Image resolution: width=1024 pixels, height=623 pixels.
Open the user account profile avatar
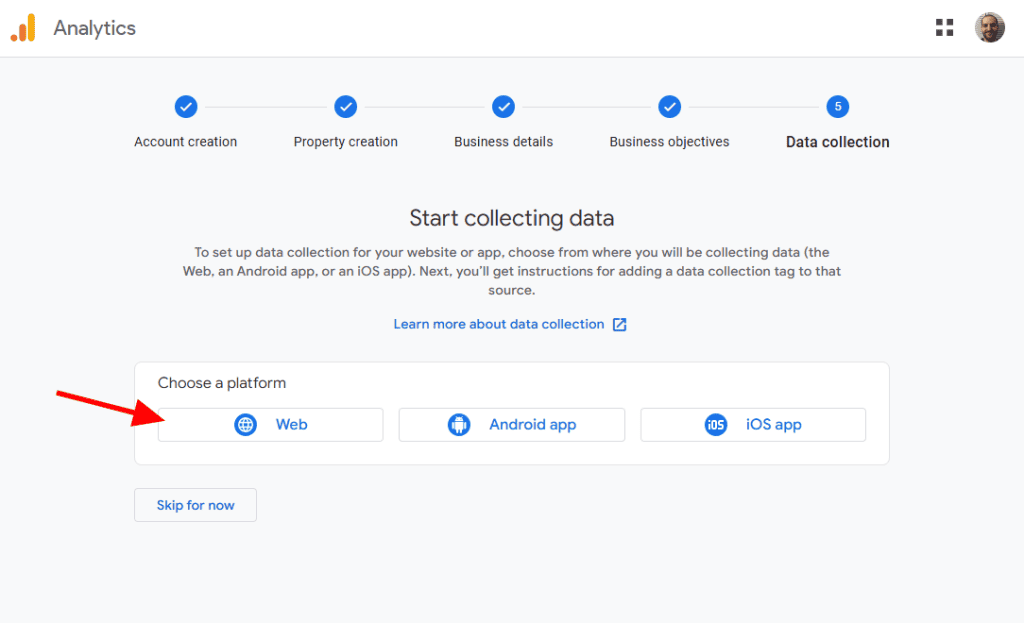(989, 28)
